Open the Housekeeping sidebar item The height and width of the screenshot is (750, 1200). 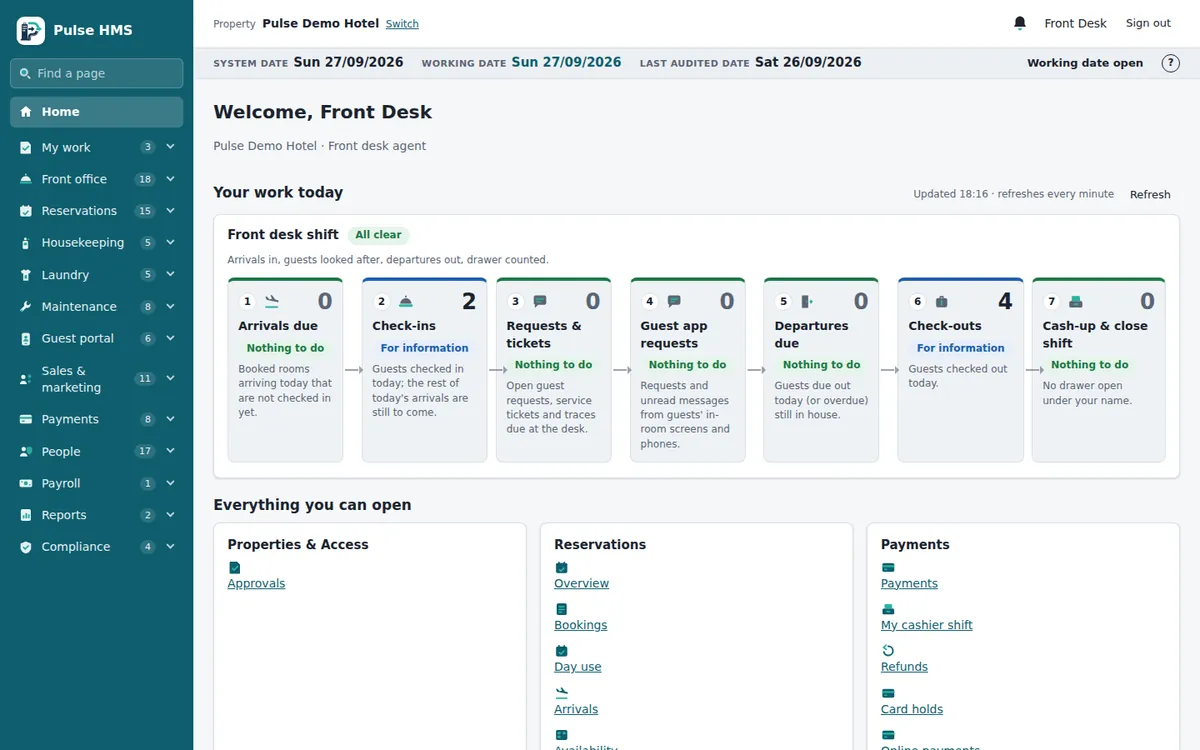96,243
